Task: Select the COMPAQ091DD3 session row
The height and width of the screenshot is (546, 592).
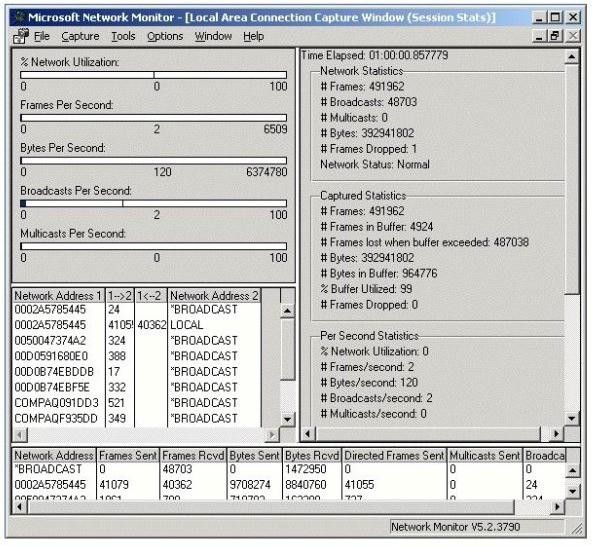Action: [137, 403]
